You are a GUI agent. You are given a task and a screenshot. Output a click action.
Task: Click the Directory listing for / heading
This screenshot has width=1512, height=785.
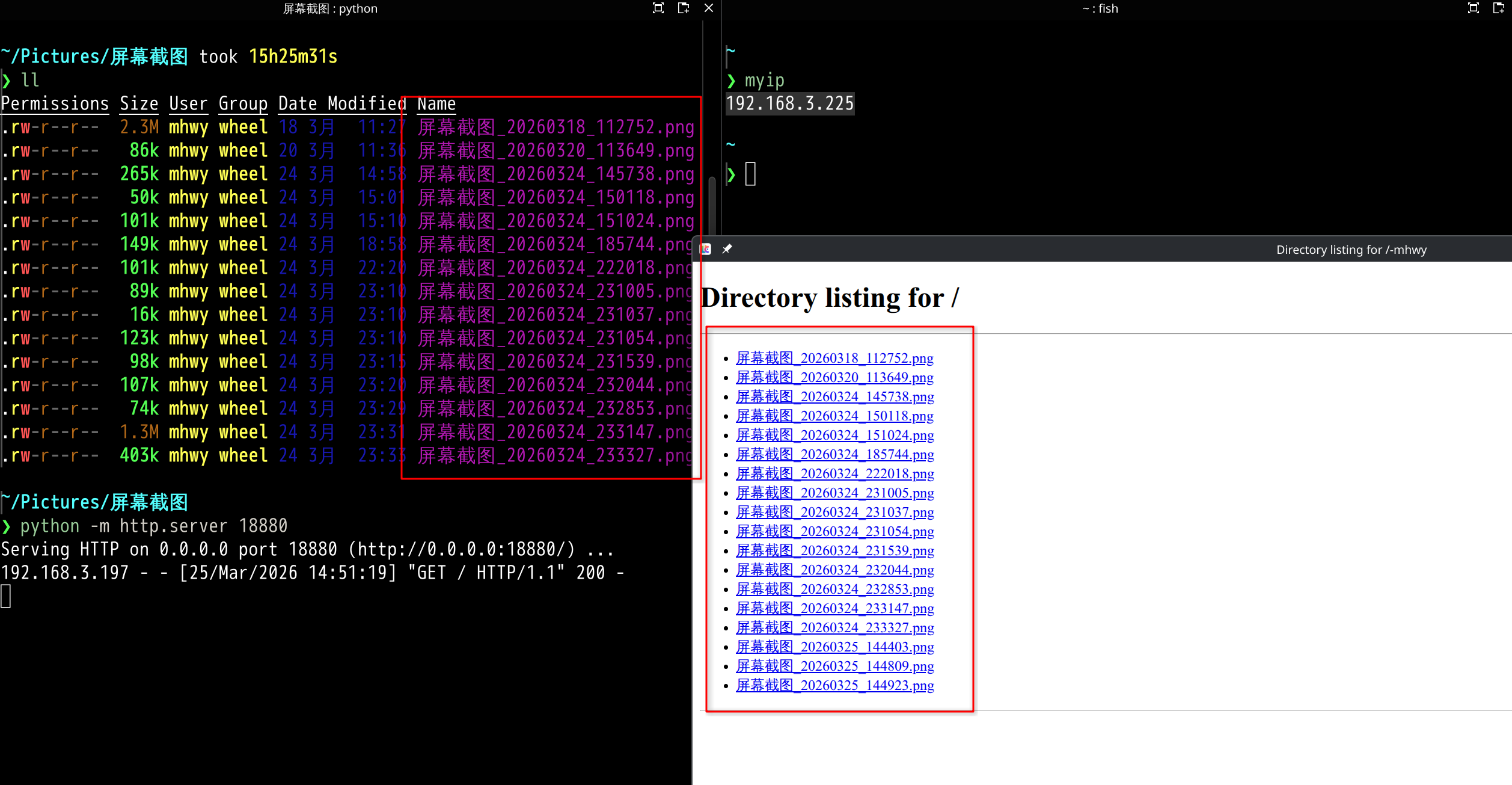pos(830,298)
